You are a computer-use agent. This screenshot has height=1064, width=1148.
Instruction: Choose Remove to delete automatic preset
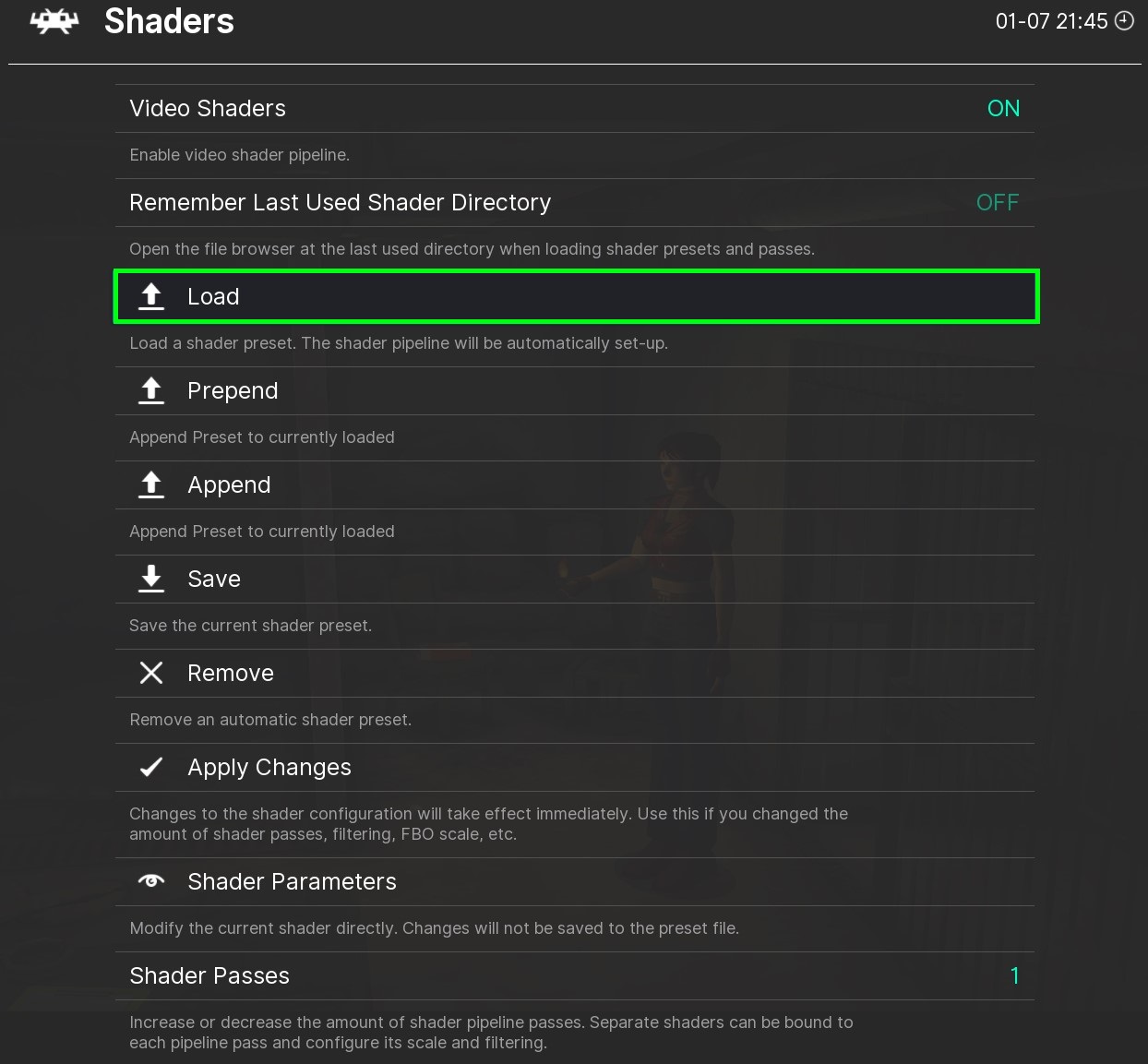pyautogui.click(x=231, y=674)
